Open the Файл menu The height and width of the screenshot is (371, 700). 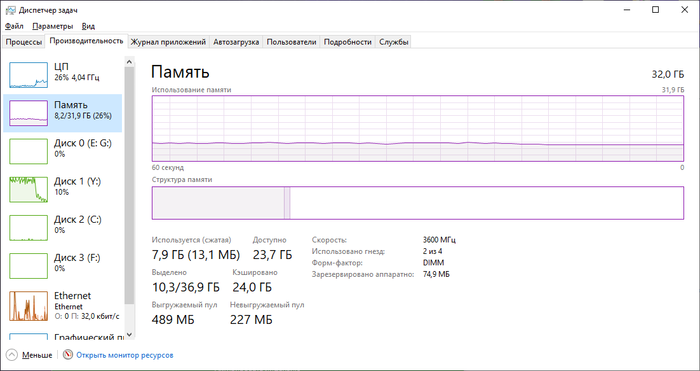[14, 26]
